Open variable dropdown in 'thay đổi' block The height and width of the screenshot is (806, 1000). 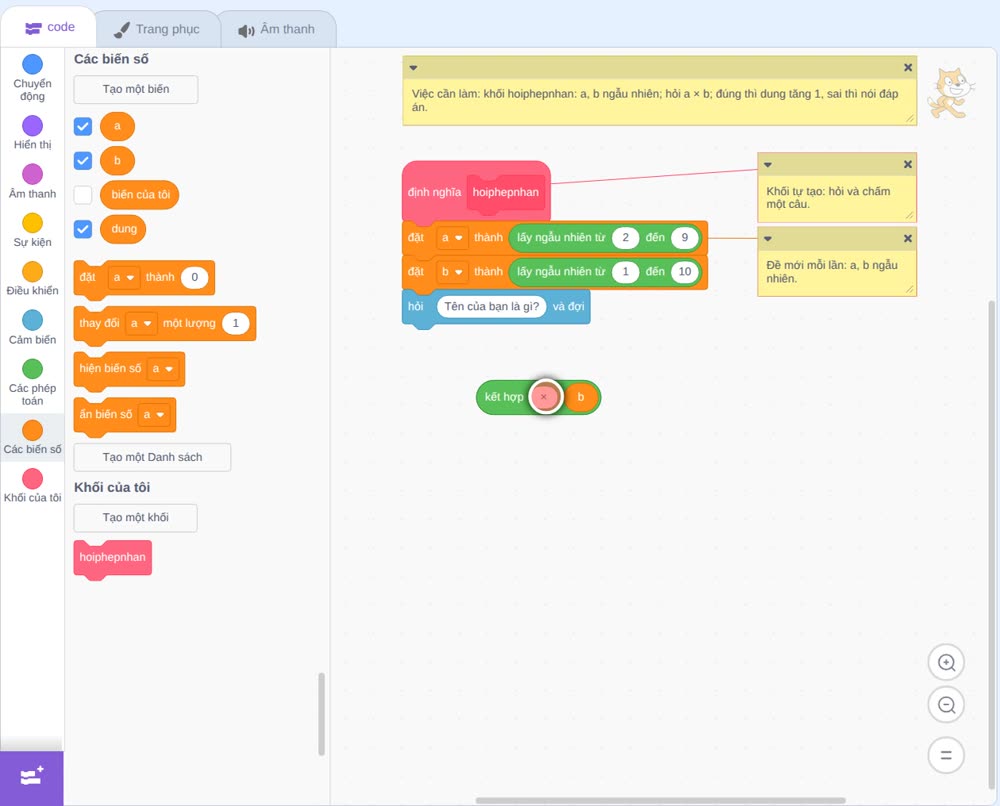click(141, 323)
